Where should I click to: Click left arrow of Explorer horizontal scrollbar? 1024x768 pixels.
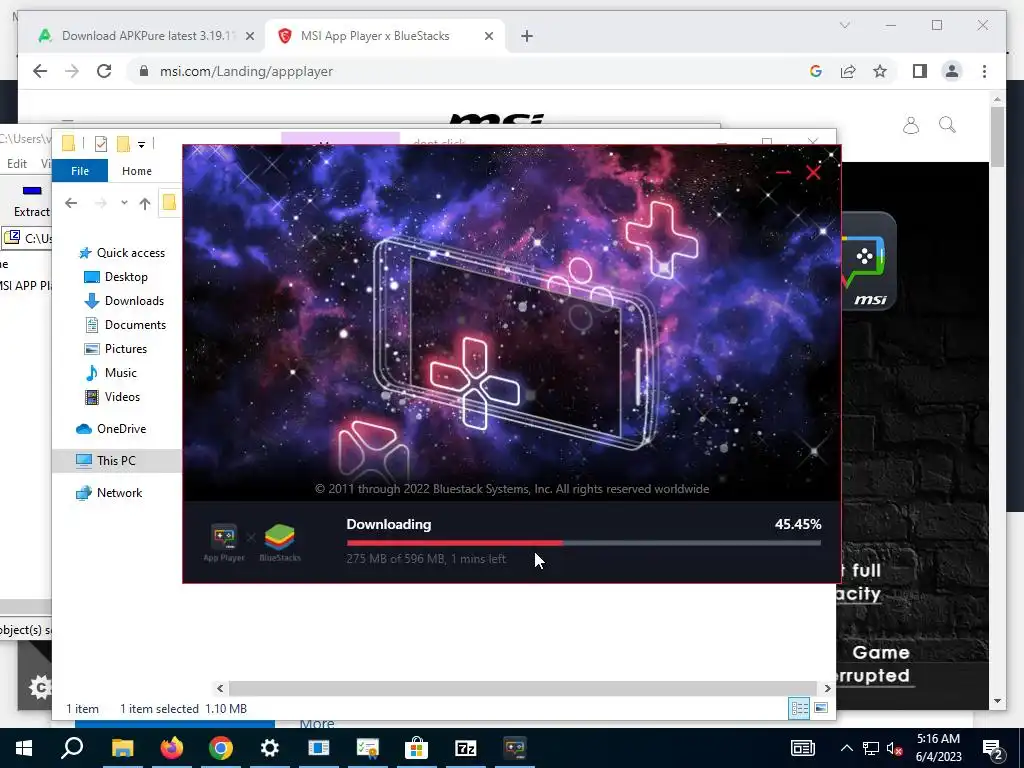tap(220, 688)
